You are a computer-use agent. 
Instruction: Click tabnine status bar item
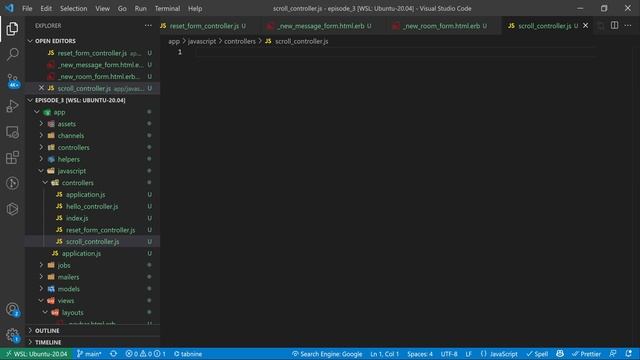(x=188, y=354)
